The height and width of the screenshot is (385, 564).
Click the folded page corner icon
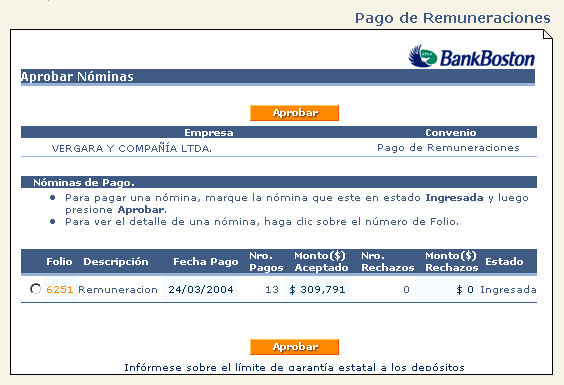point(547,35)
